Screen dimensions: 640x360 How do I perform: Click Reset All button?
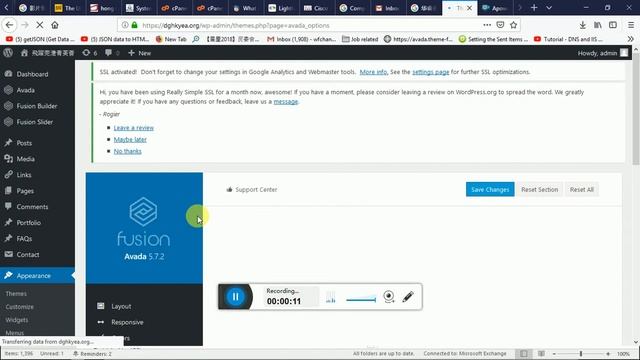click(x=582, y=189)
